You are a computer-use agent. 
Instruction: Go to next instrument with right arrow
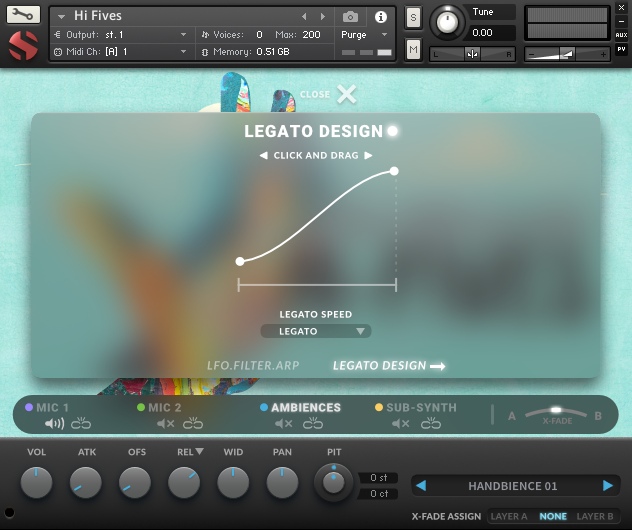[322, 17]
